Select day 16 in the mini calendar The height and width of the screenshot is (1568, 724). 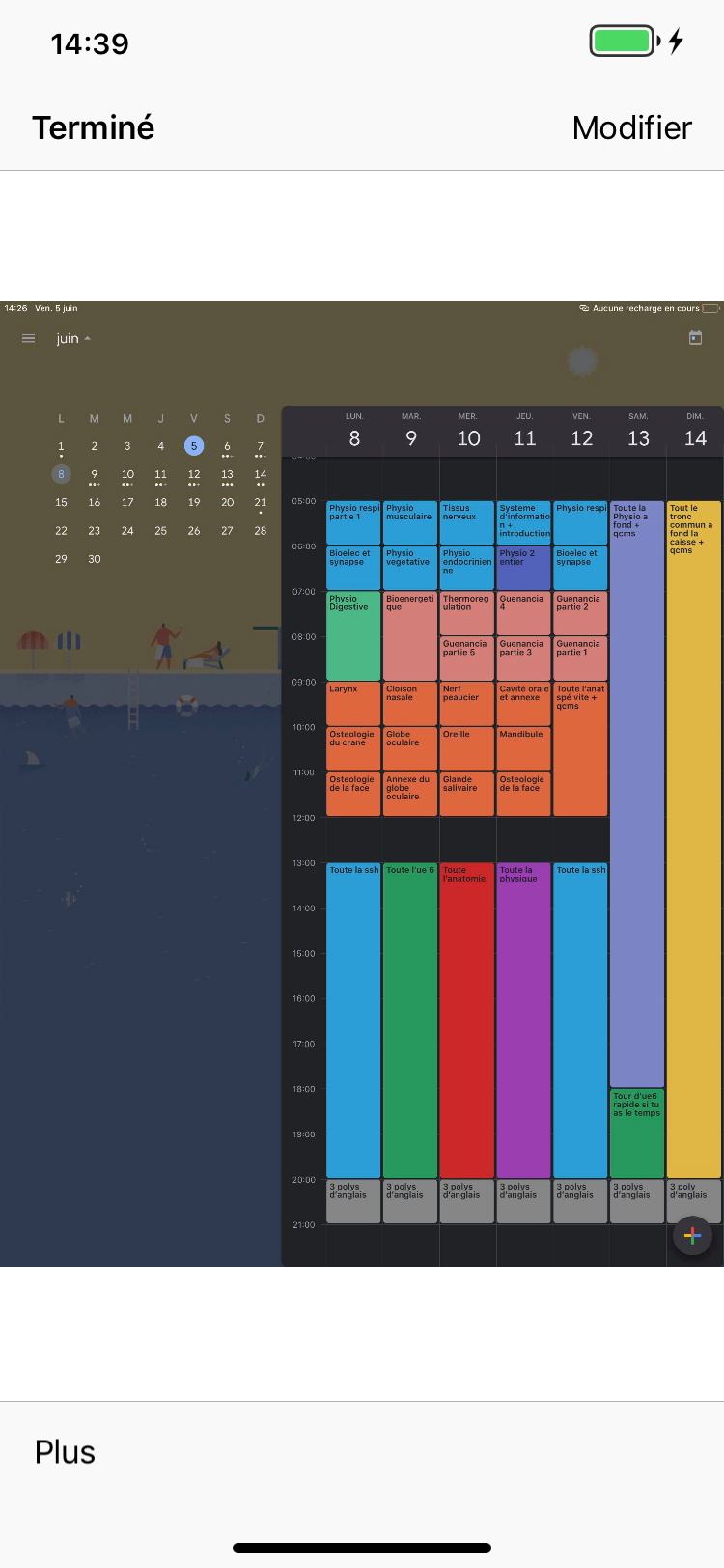pos(95,502)
